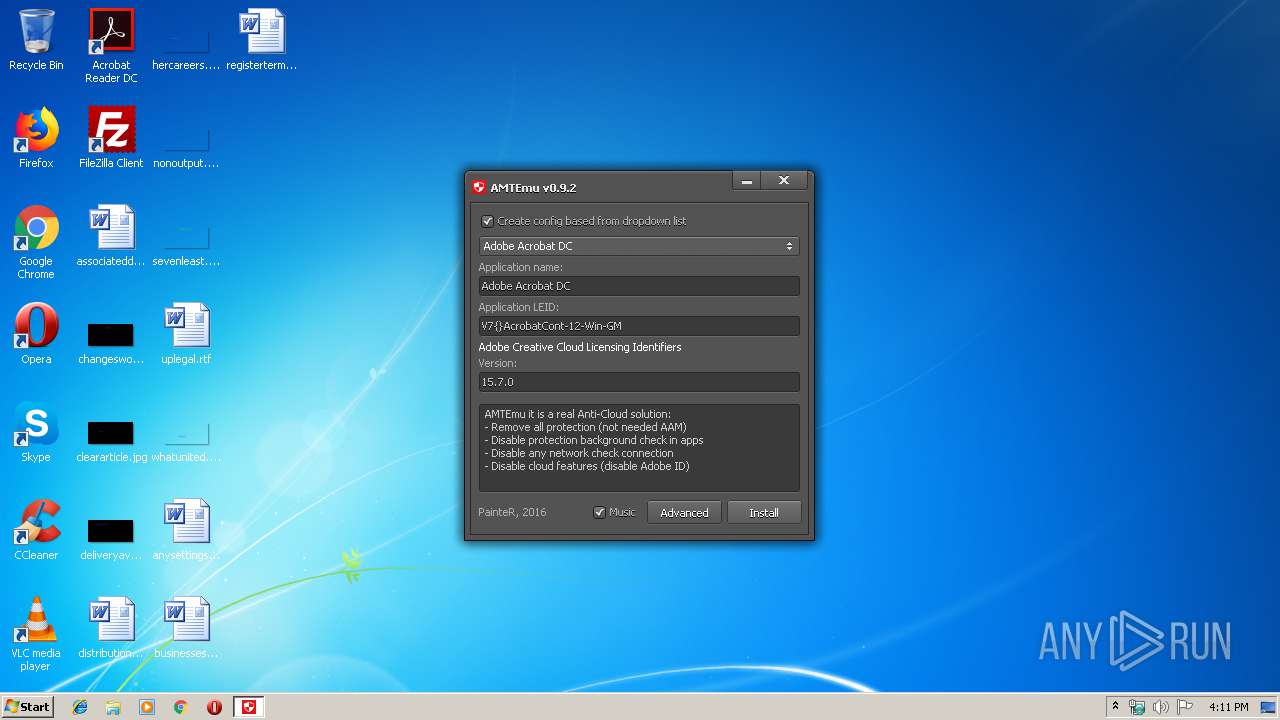Open the Firefox desktop shortcut

click(x=36, y=138)
